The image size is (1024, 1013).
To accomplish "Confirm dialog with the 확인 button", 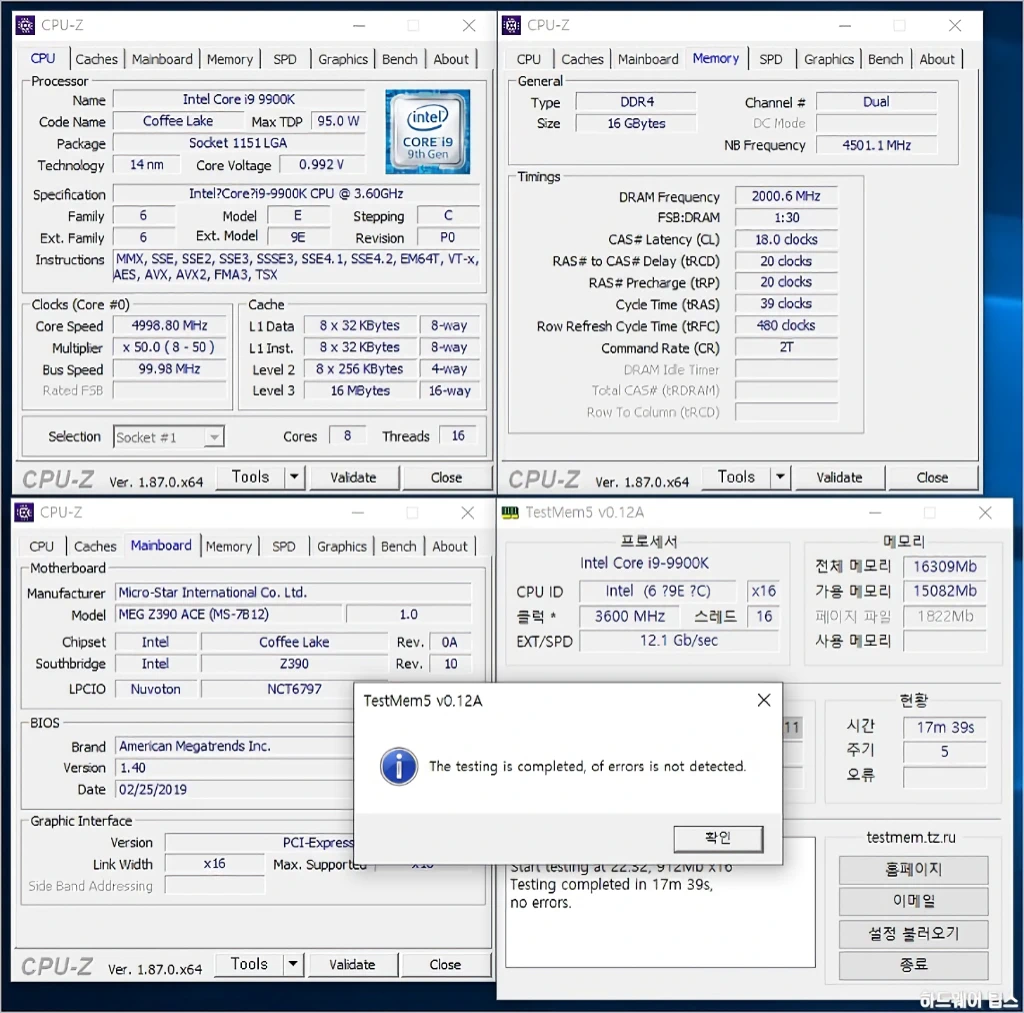I will (x=718, y=839).
